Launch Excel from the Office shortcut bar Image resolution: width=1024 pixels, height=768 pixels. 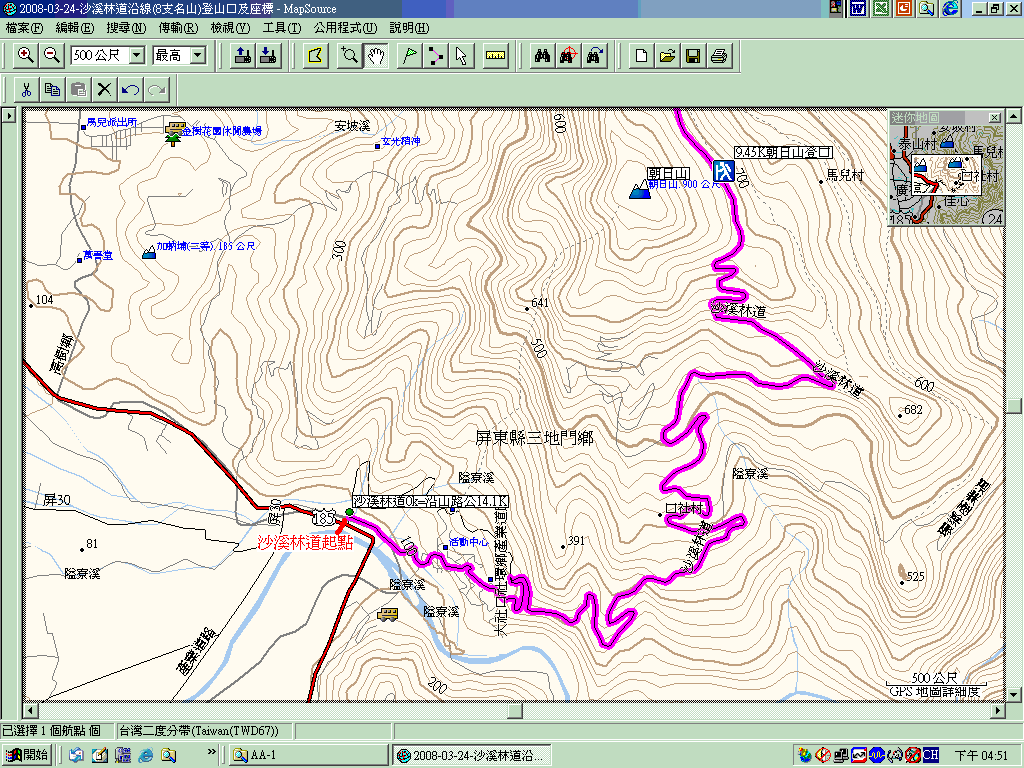tap(881, 8)
